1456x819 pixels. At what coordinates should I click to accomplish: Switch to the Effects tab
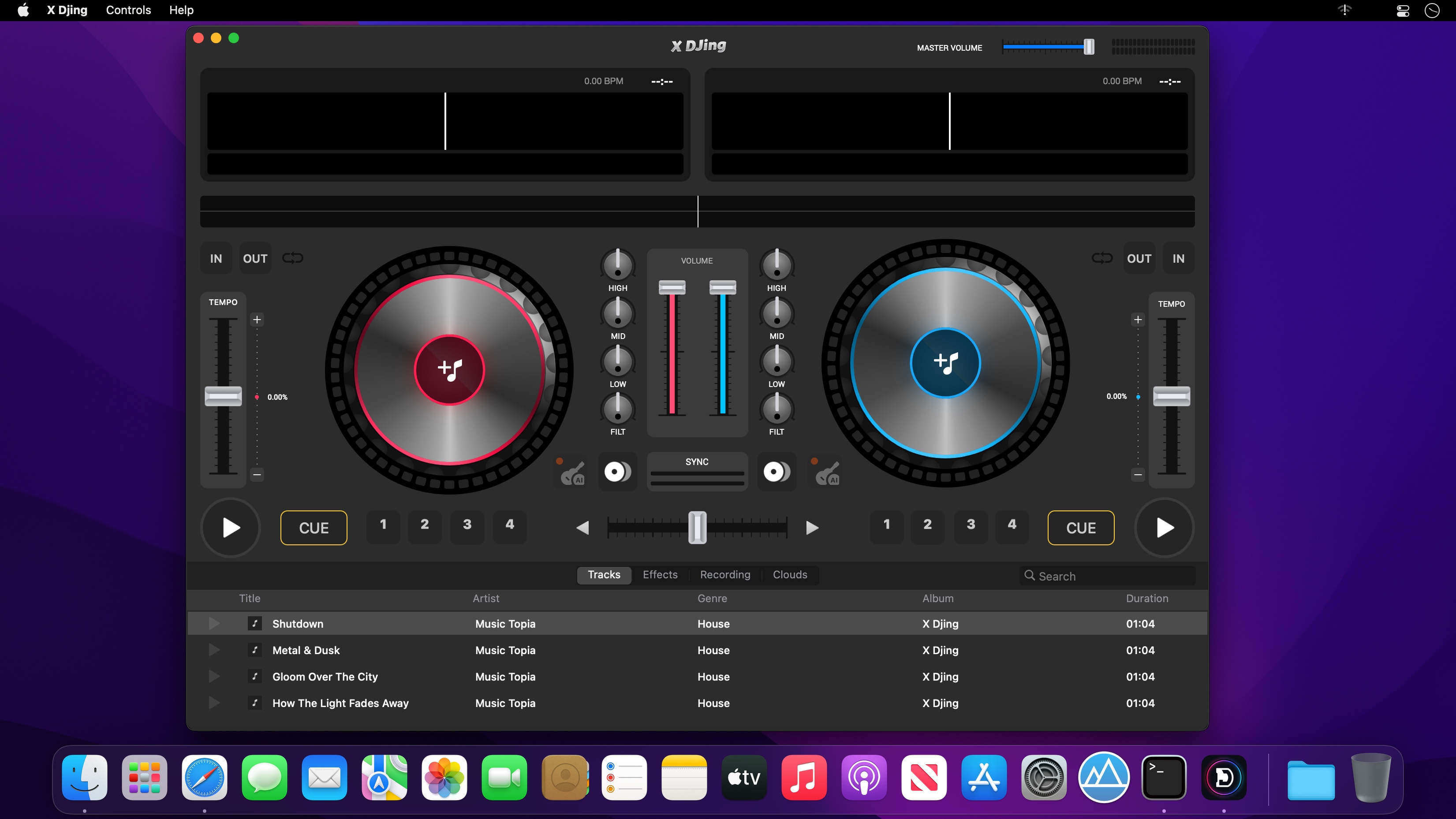click(x=660, y=575)
